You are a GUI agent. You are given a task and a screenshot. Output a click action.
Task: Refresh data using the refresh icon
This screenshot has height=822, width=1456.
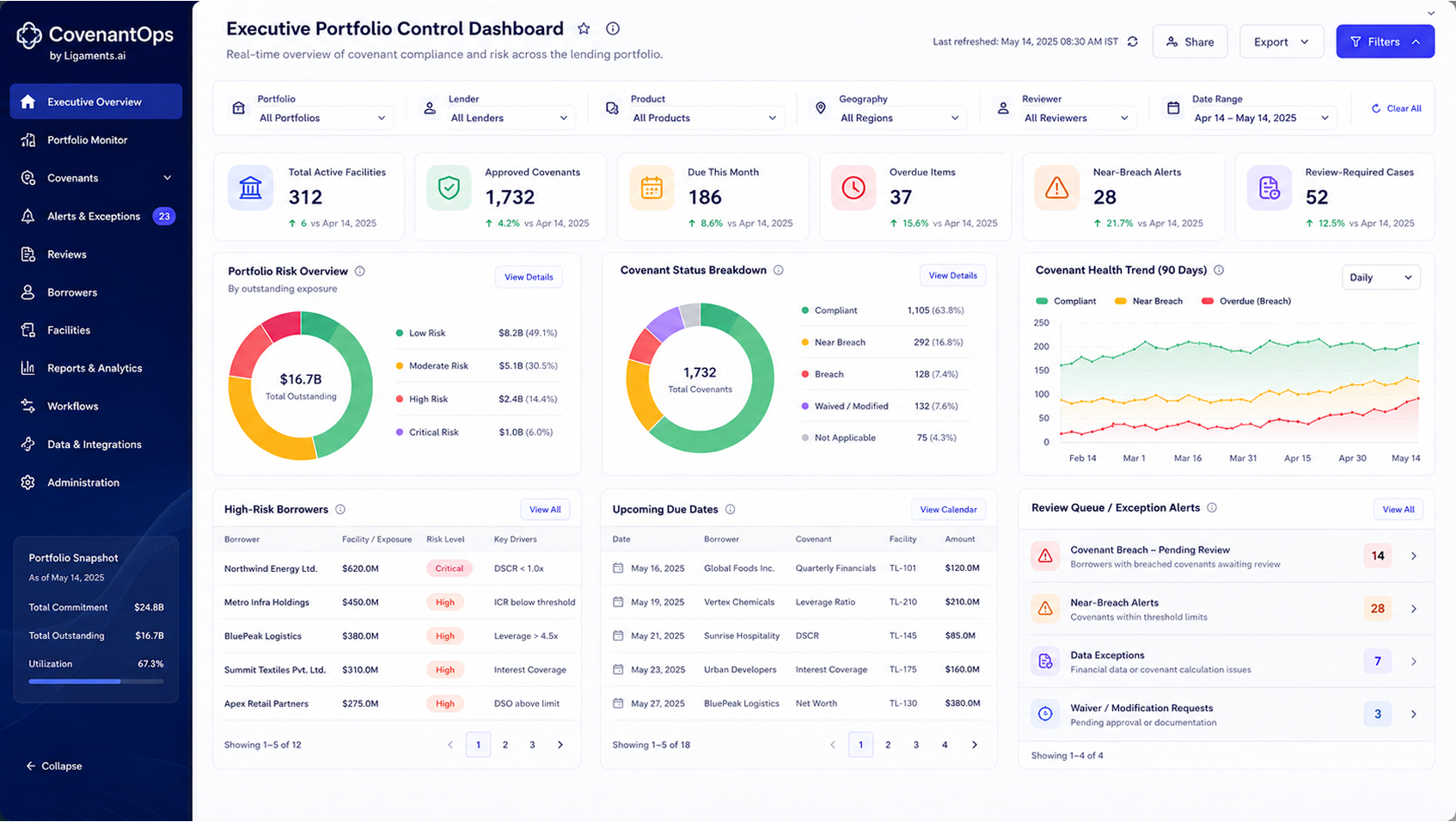click(1133, 41)
